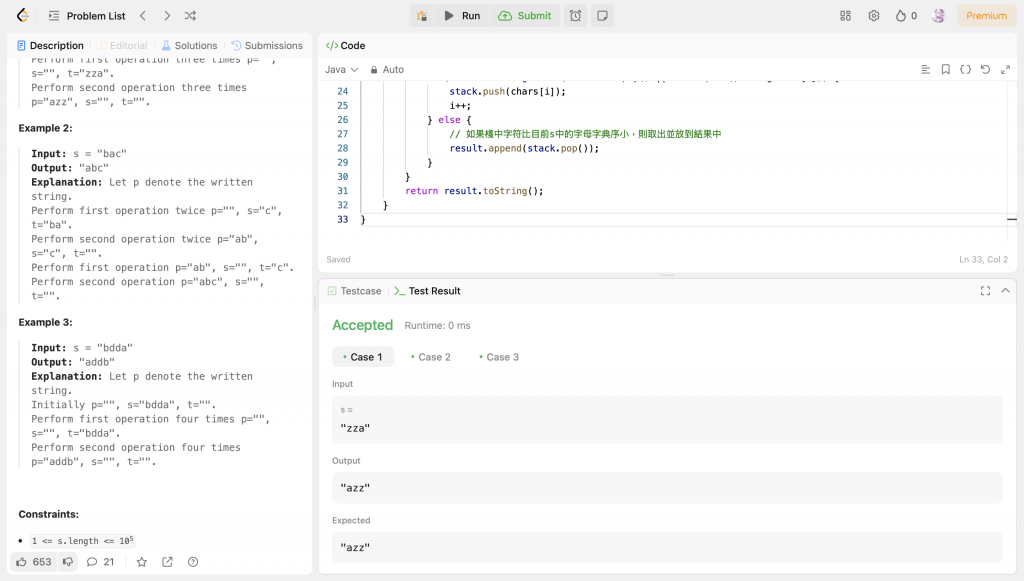This screenshot has width=1024, height=581.
Task: Switch to the Editorial tab
Action: point(121,46)
